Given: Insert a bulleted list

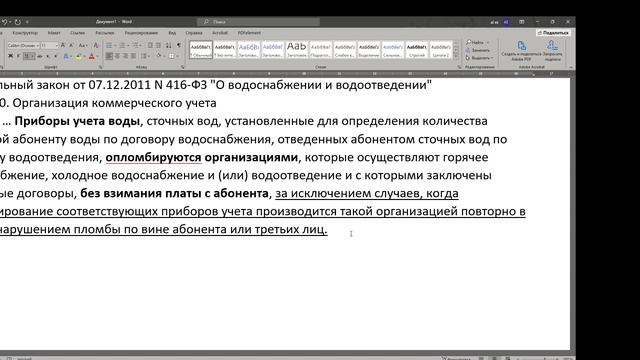Looking at the screenshot, I should click(109, 45).
